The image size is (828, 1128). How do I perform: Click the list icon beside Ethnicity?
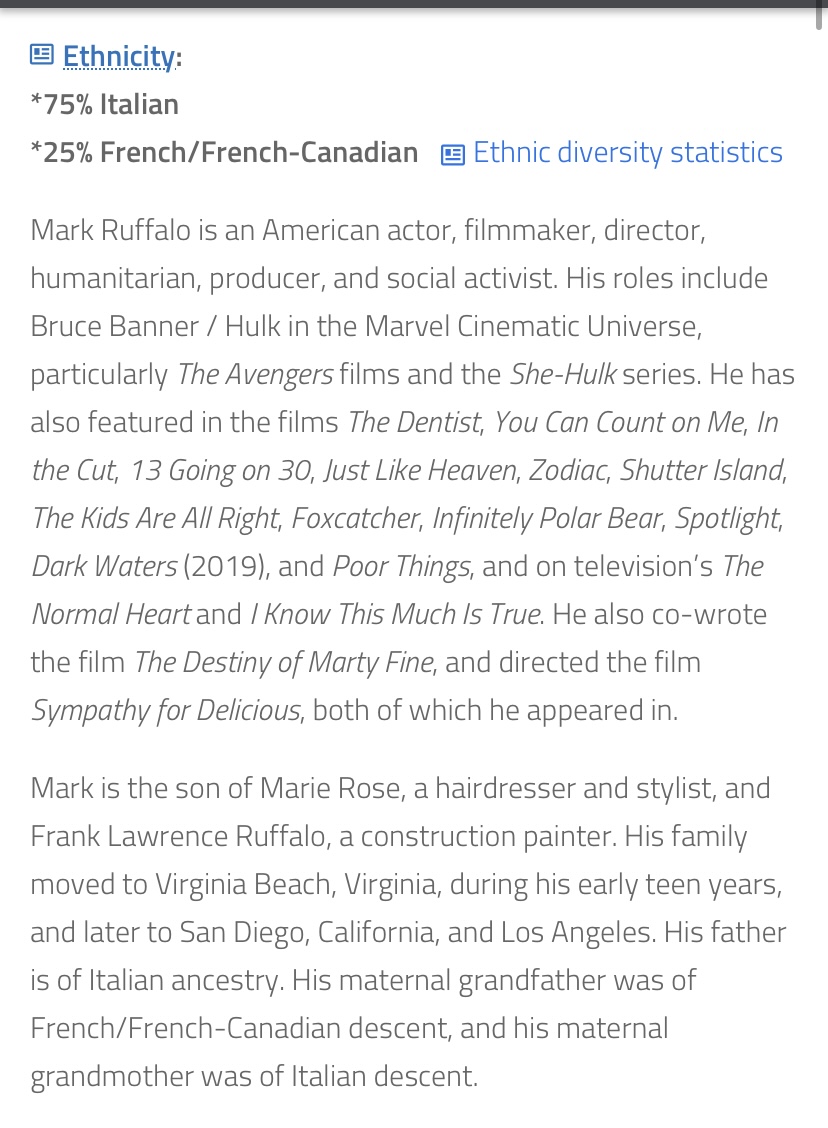[x=42, y=55]
